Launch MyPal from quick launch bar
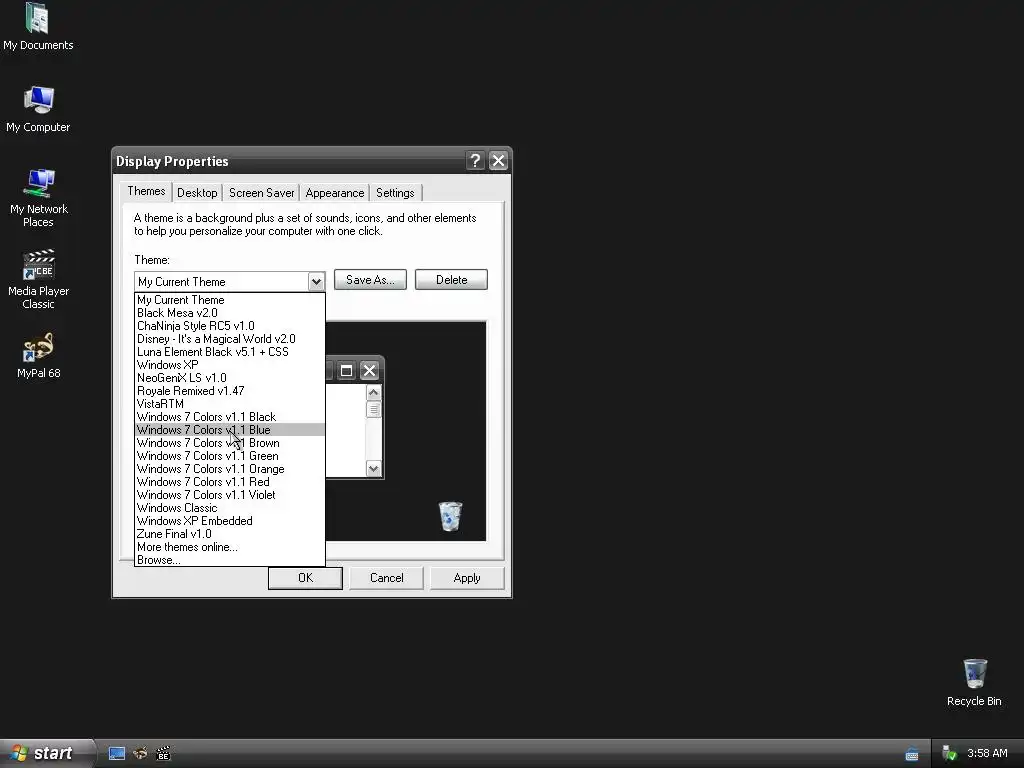The height and width of the screenshot is (768, 1024). pyautogui.click(x=140, y=754)
